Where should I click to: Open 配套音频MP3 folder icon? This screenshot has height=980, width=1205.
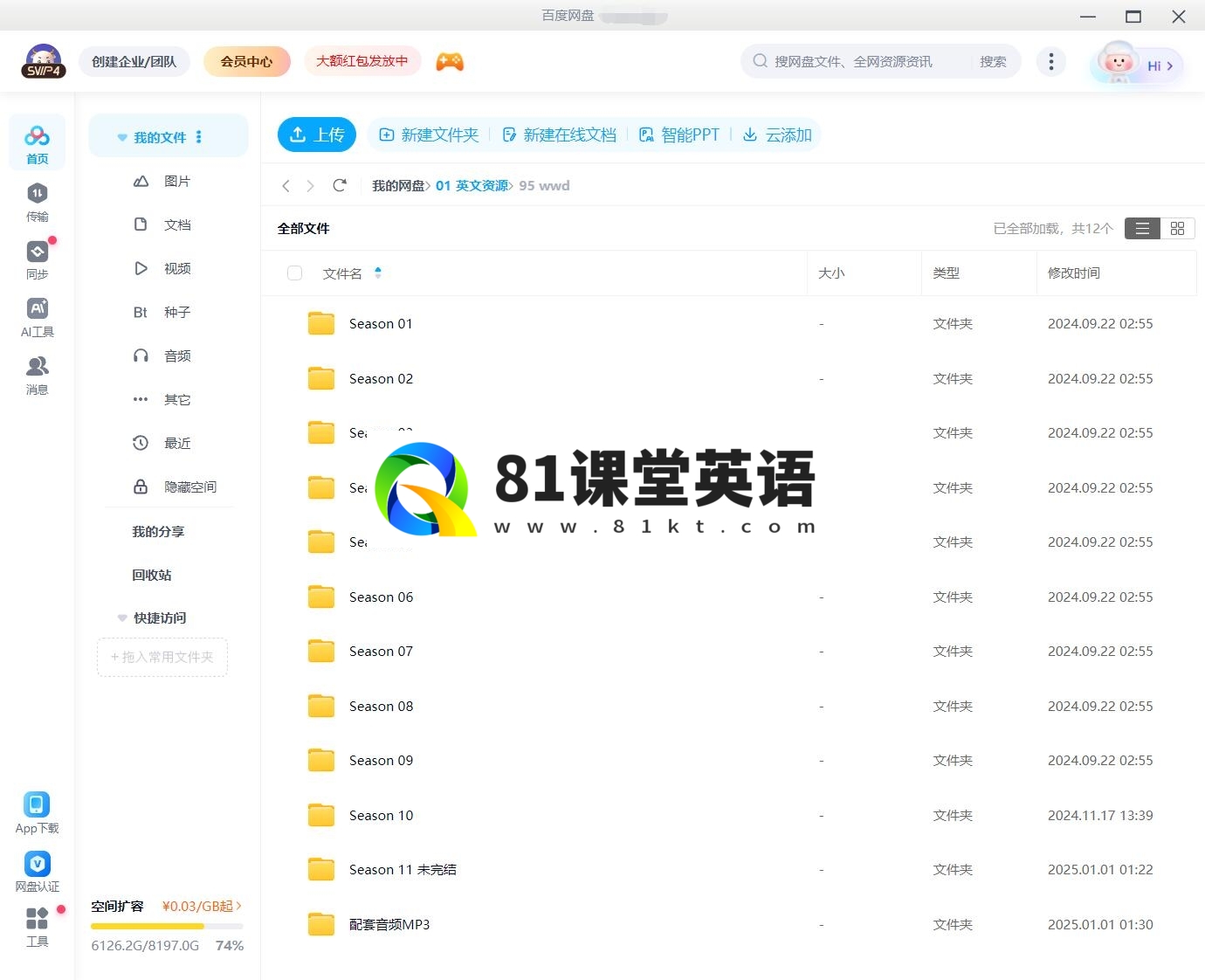pyautogui.click(x=321, y=924)
